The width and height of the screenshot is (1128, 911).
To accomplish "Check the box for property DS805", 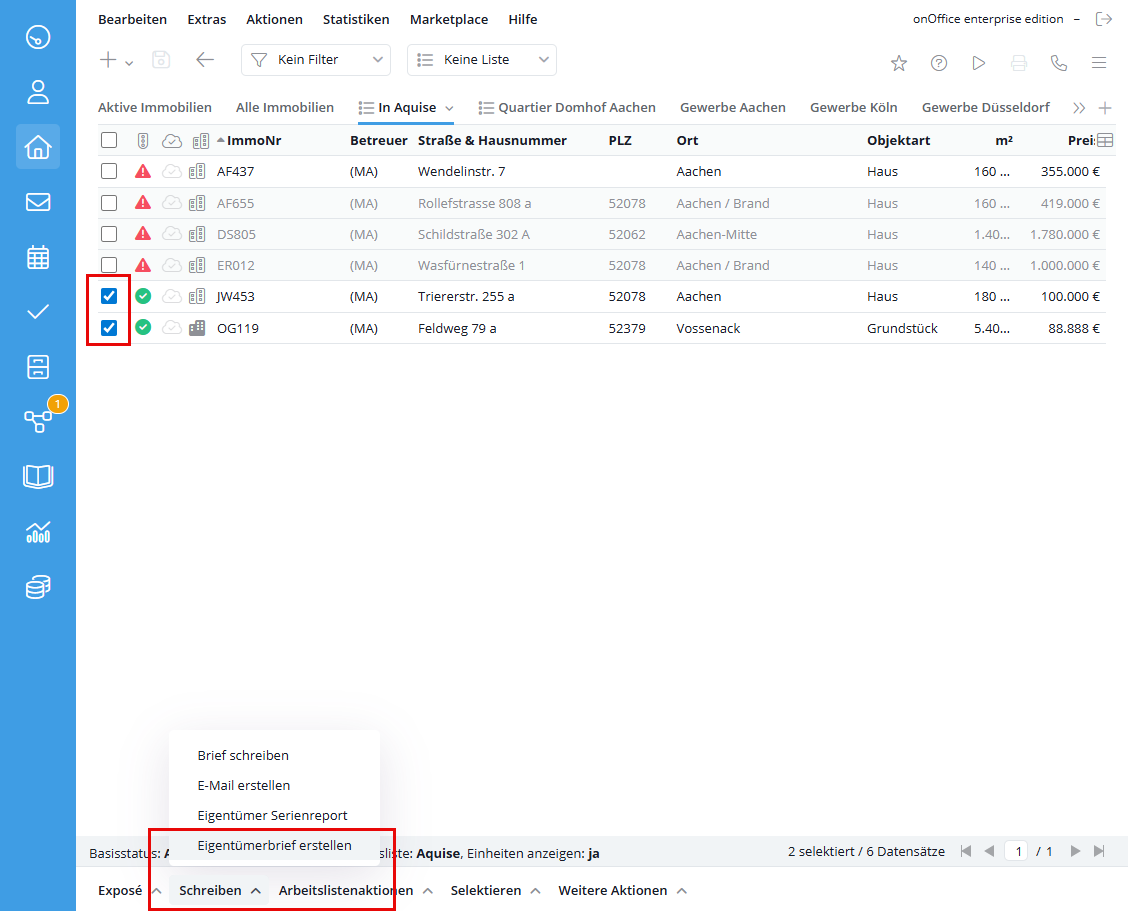I will click(x=109, y=234).
